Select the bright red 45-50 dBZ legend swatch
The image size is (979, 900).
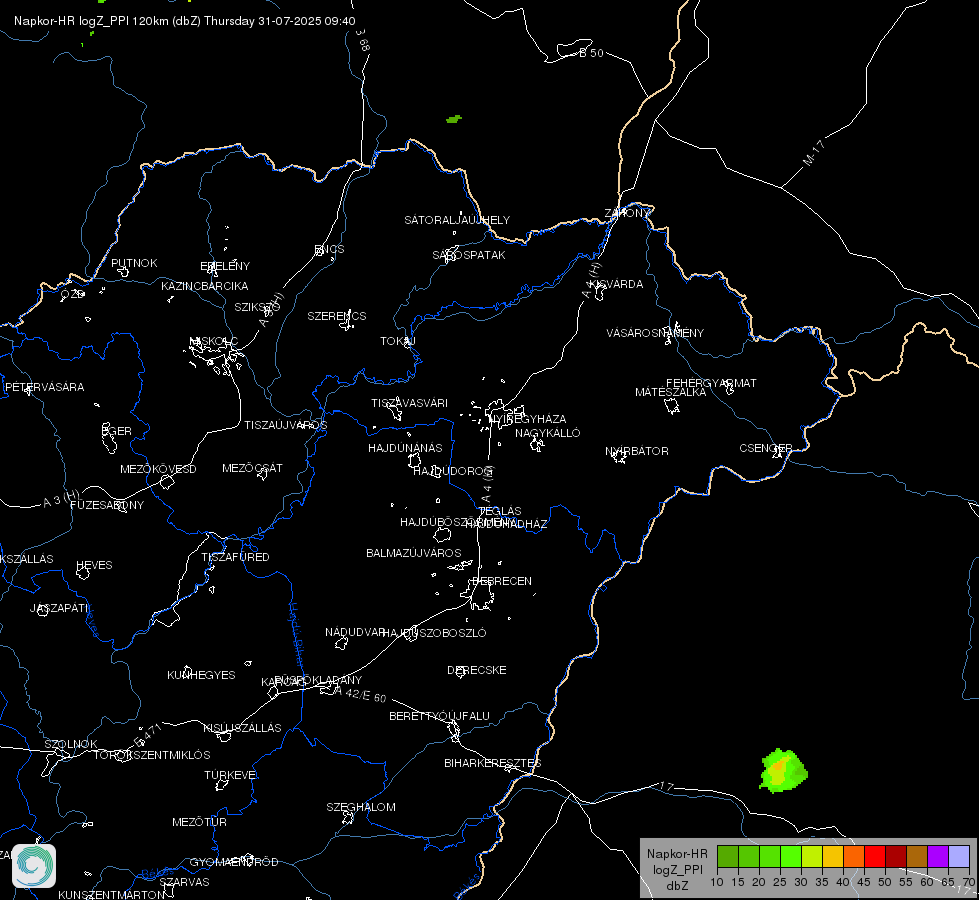tap(875, 856)
